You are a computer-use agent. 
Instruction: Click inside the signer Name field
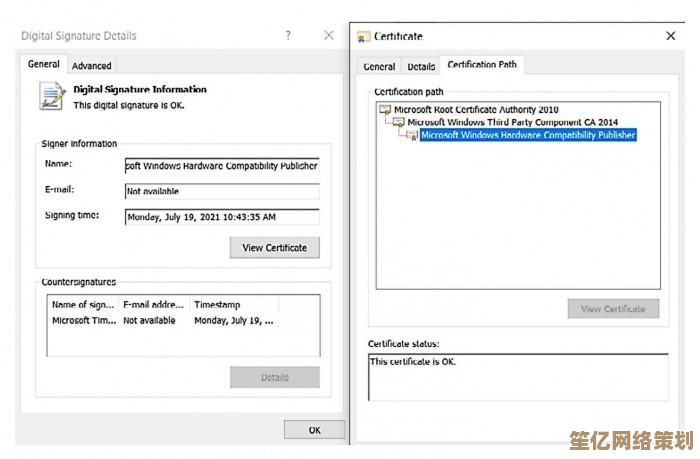coord(221,166)
